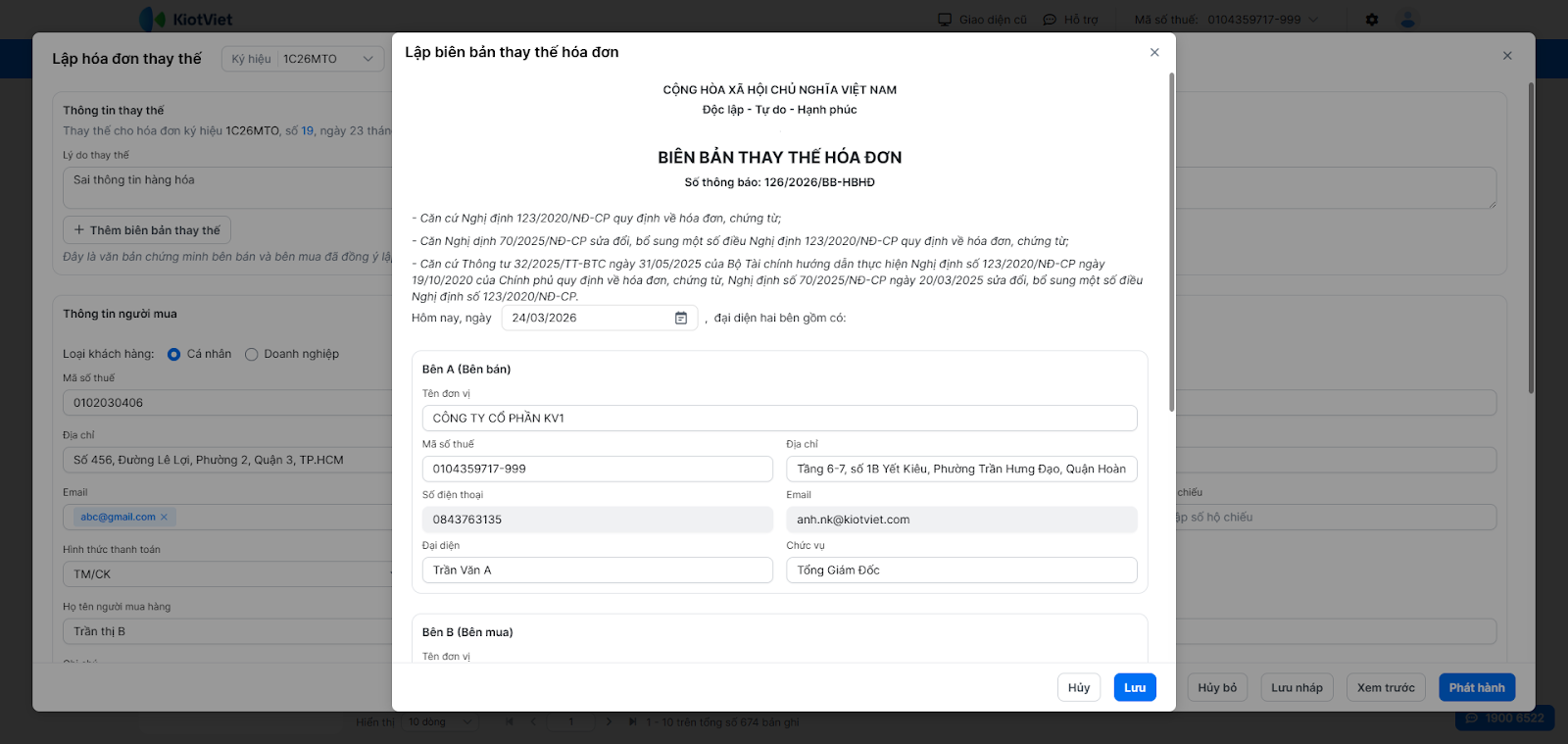Switch to Giao diện cũ
This screenshot has height=744, width=1568.
[x=982, y=20]
